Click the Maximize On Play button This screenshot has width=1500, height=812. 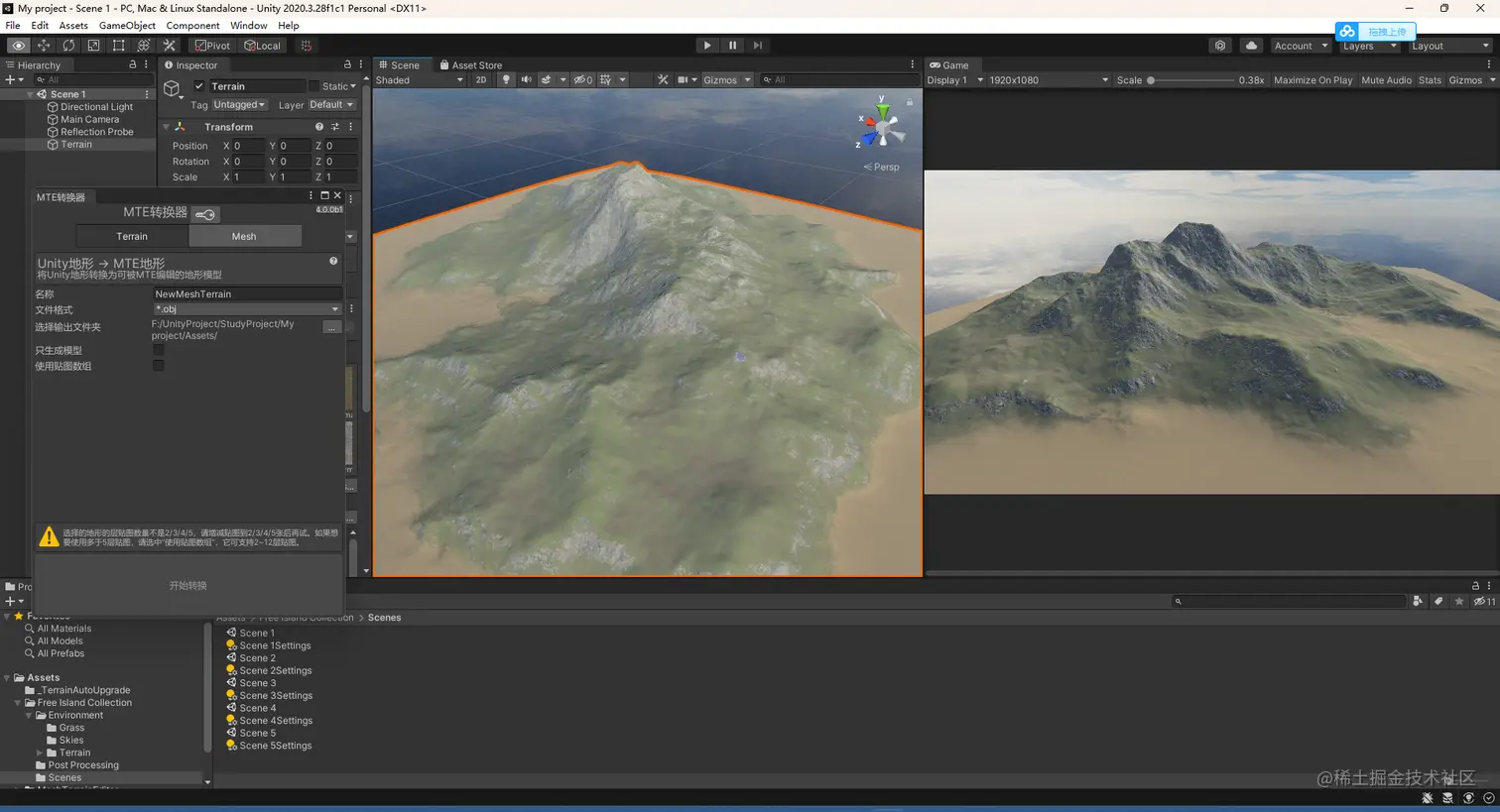pos(1312,80)
